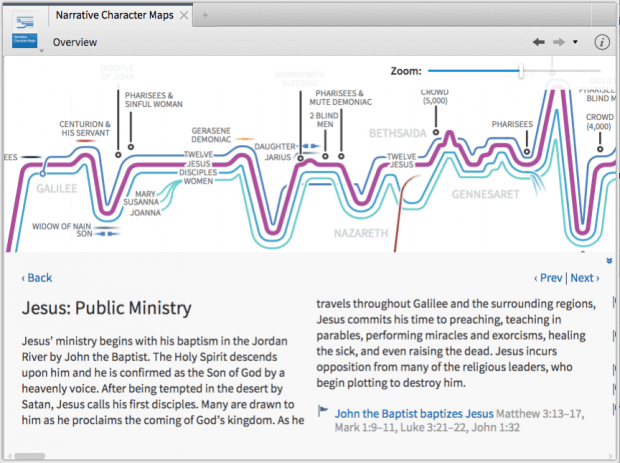This screenshot has width=620, height=463.
Task: Go to the Next narrative section
Action: click(585, 278)
